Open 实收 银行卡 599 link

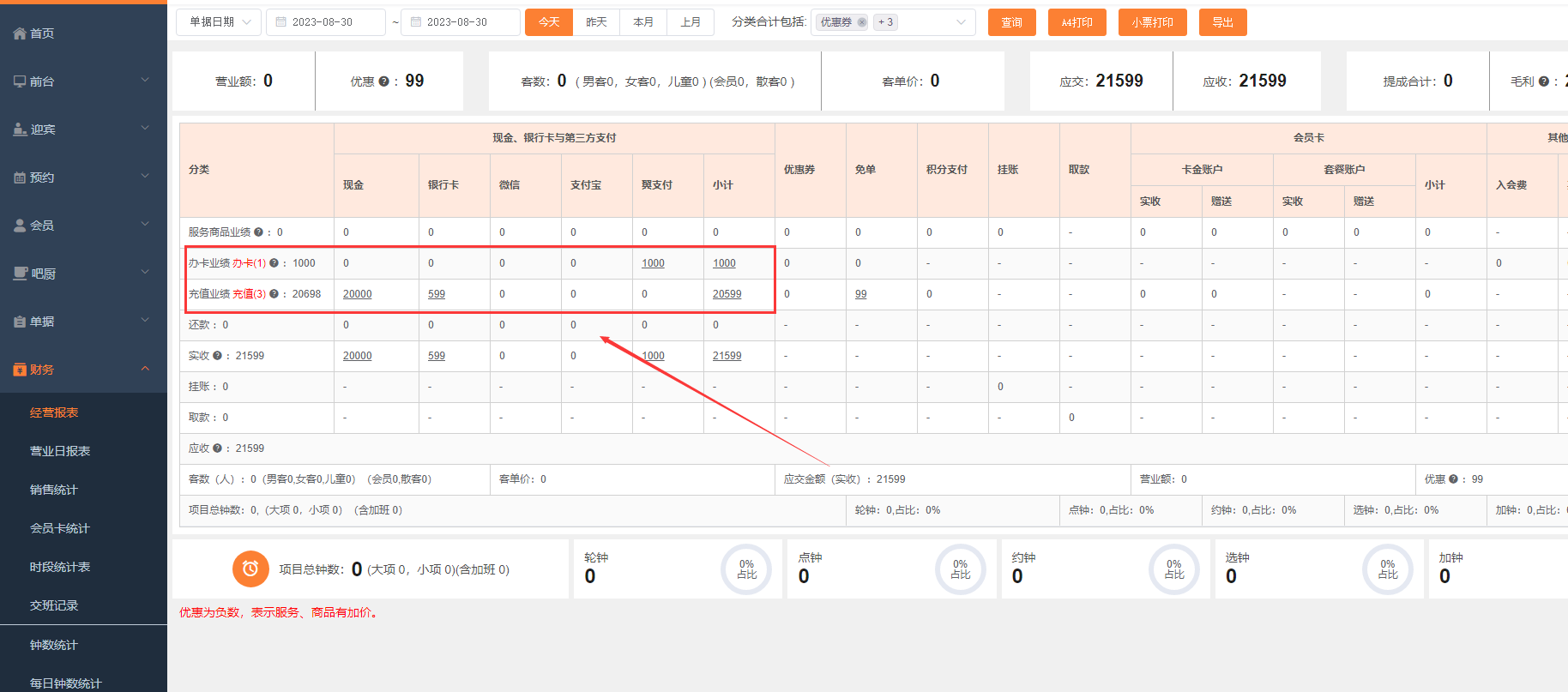(437, 356)
